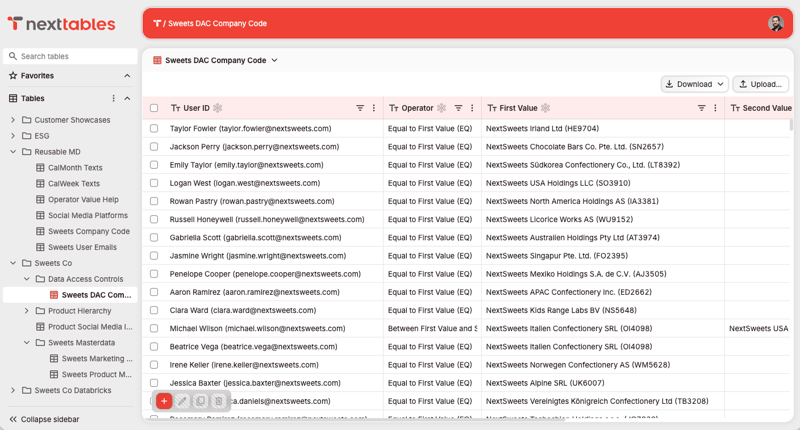Click the edit pencil icon in floating toolbar

[182, 401]
